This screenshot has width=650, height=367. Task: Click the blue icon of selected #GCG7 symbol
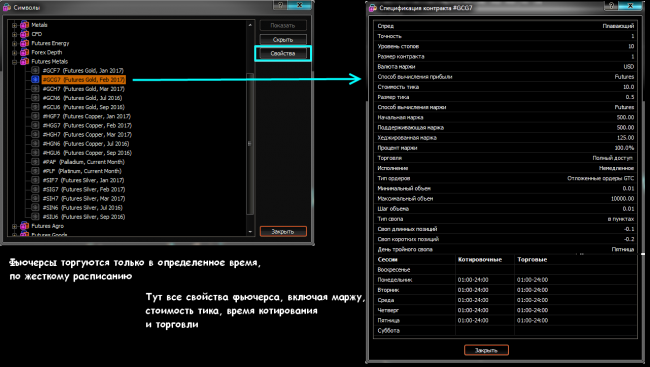[35, 80]
